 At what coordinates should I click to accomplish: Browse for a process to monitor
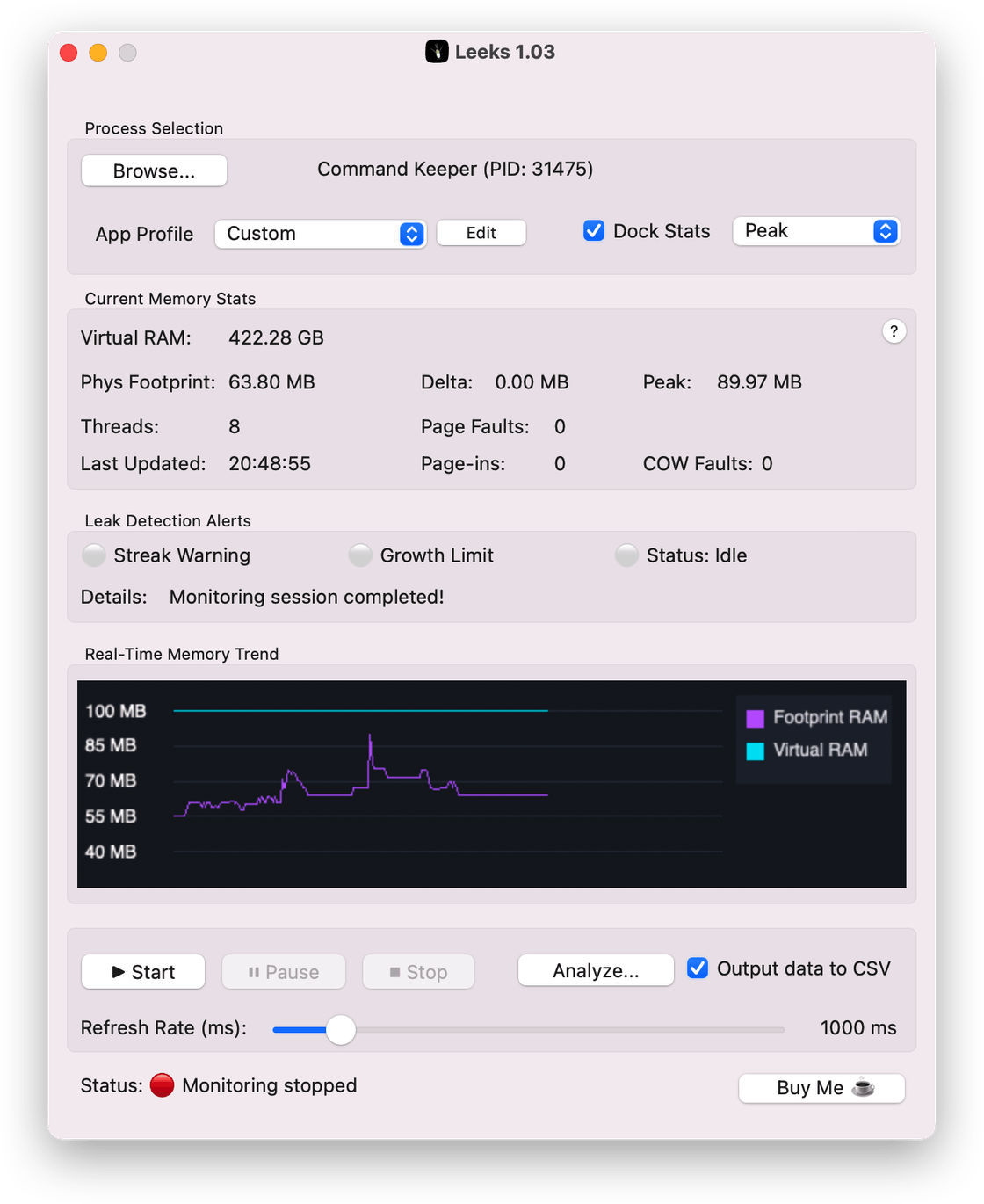click(x=155, y=170)
